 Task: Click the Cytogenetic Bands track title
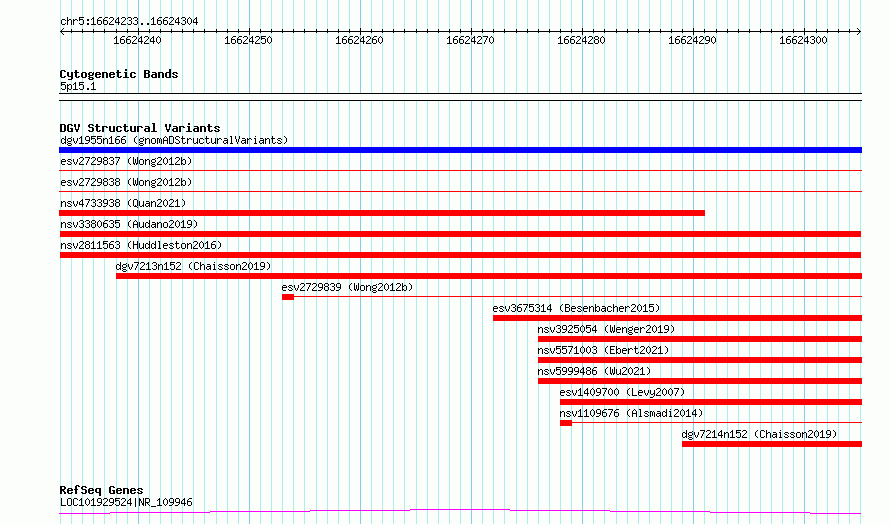pyautogui.click(x=119, y=74)
